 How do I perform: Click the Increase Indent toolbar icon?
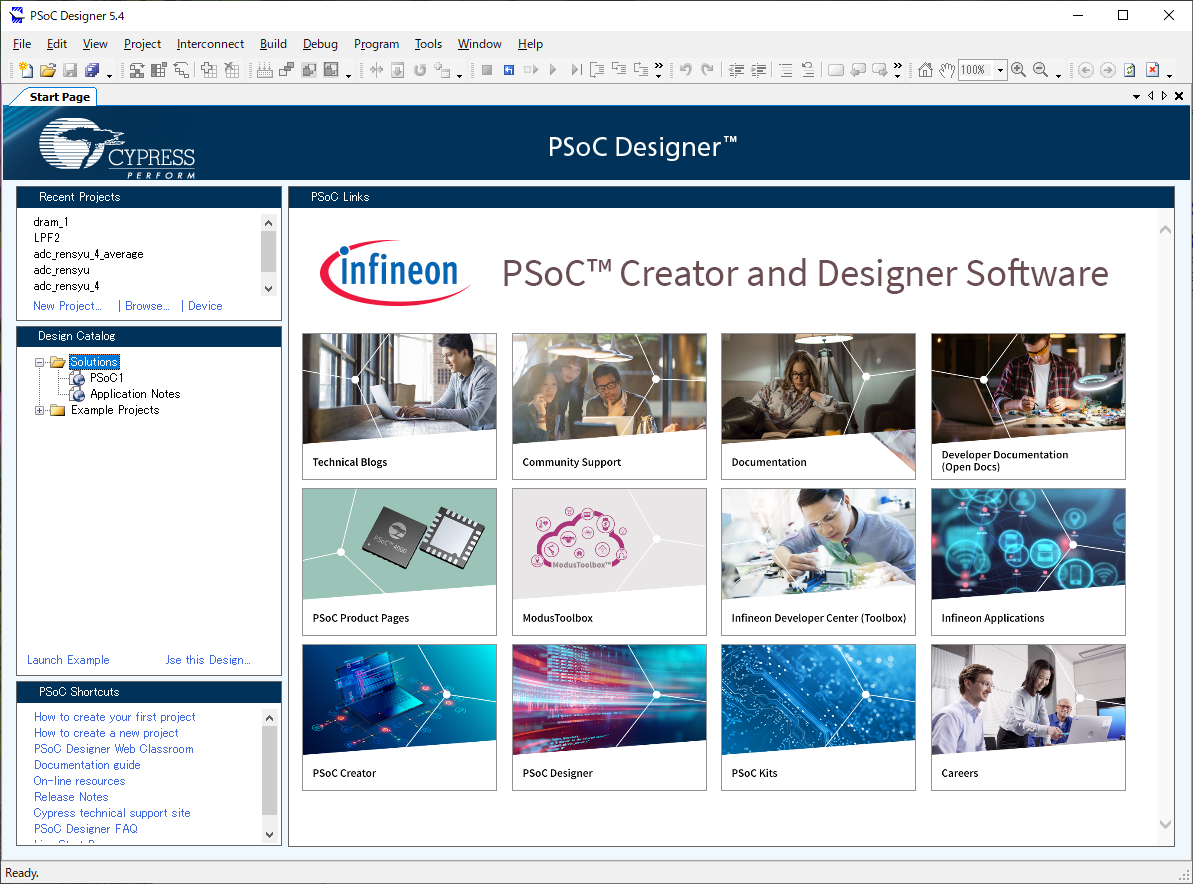tap(759, 70)
